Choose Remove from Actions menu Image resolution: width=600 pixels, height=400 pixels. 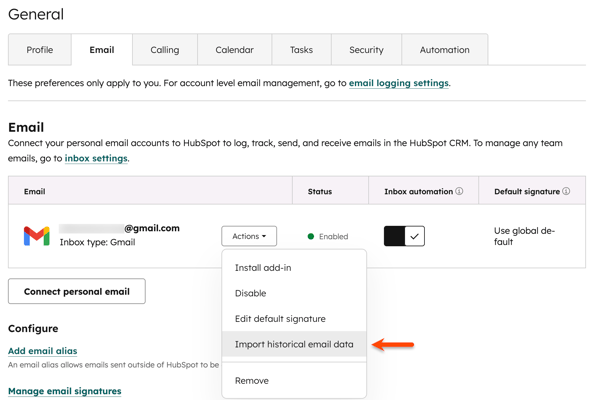coord(294,381)
